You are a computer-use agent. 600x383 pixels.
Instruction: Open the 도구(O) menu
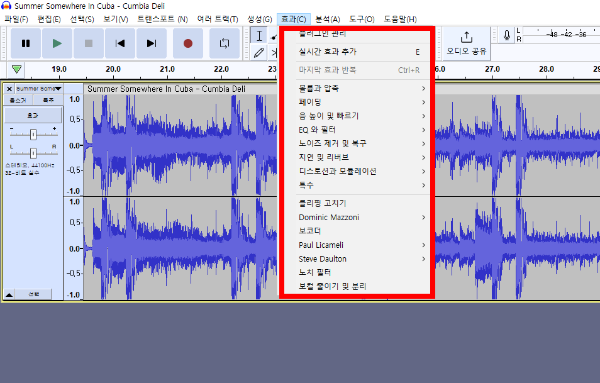[x=362, y=19]
